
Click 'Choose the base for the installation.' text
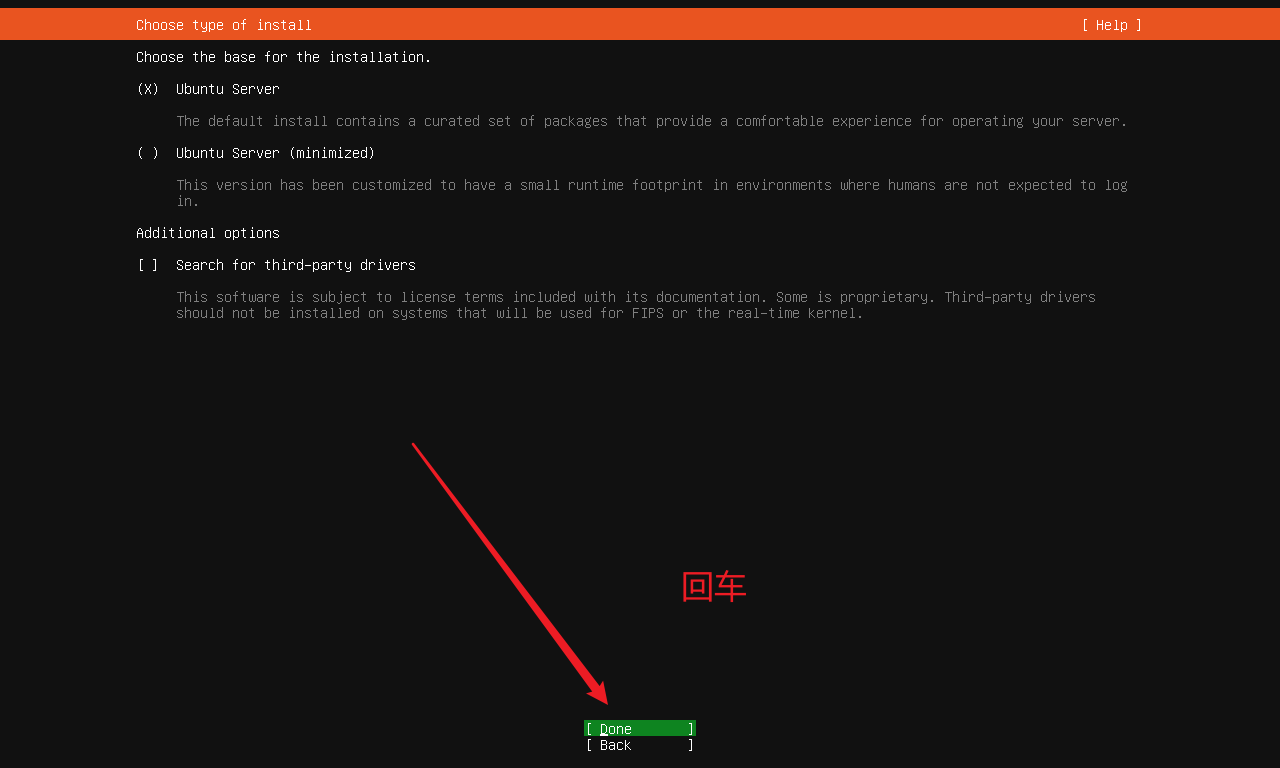[x=284, y=57]
